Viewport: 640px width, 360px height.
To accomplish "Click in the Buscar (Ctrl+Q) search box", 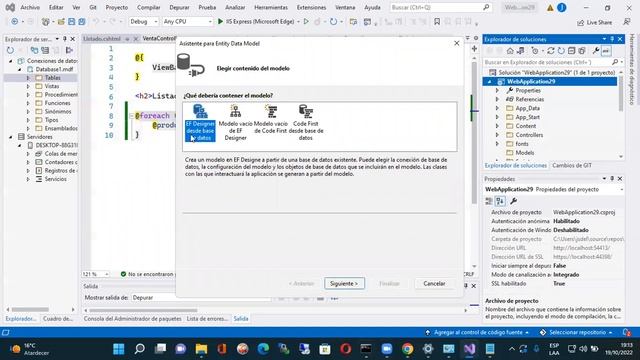I will tap(440, 7).
